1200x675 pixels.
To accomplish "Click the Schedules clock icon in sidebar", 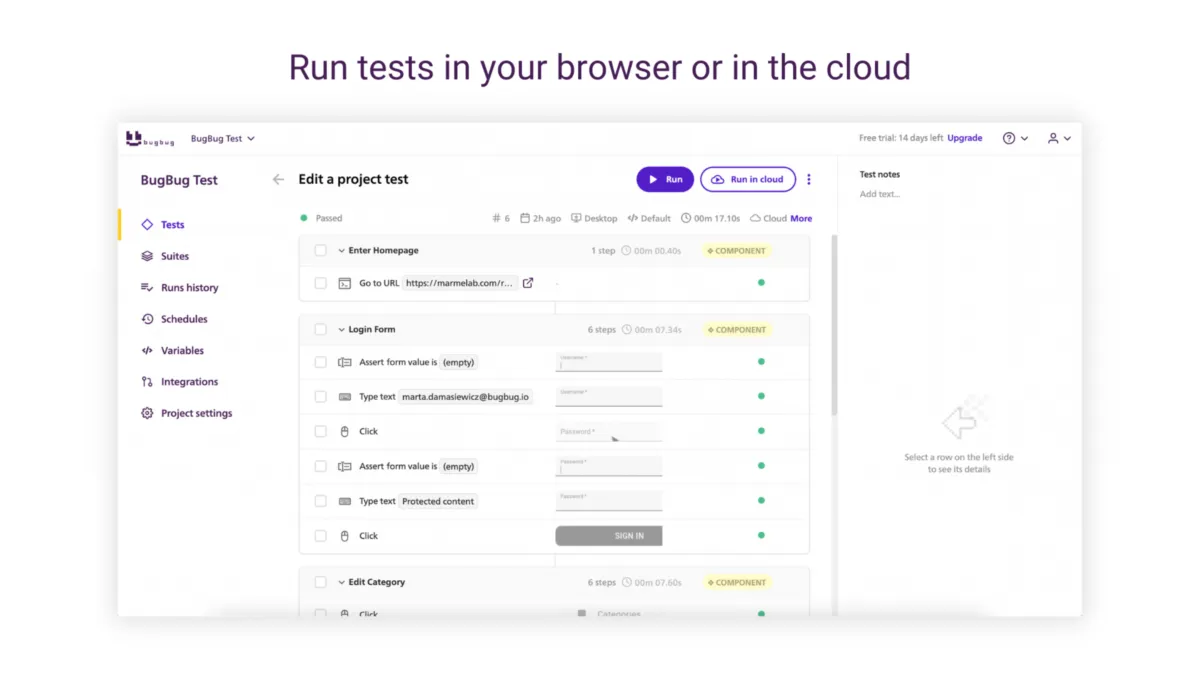I will point(147,319).
